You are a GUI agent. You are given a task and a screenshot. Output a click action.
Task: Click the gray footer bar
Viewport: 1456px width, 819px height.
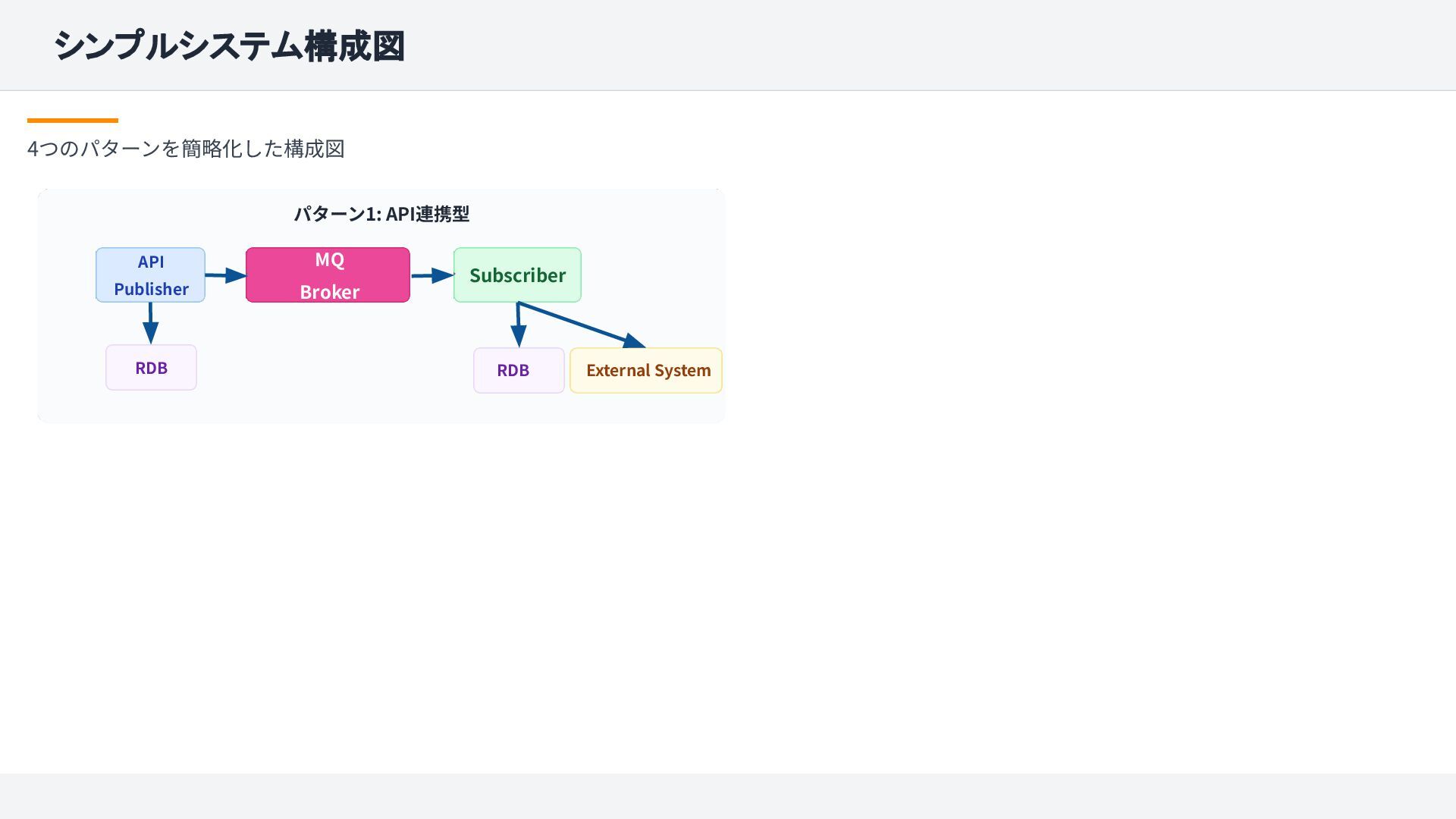(x=728, y=796)
